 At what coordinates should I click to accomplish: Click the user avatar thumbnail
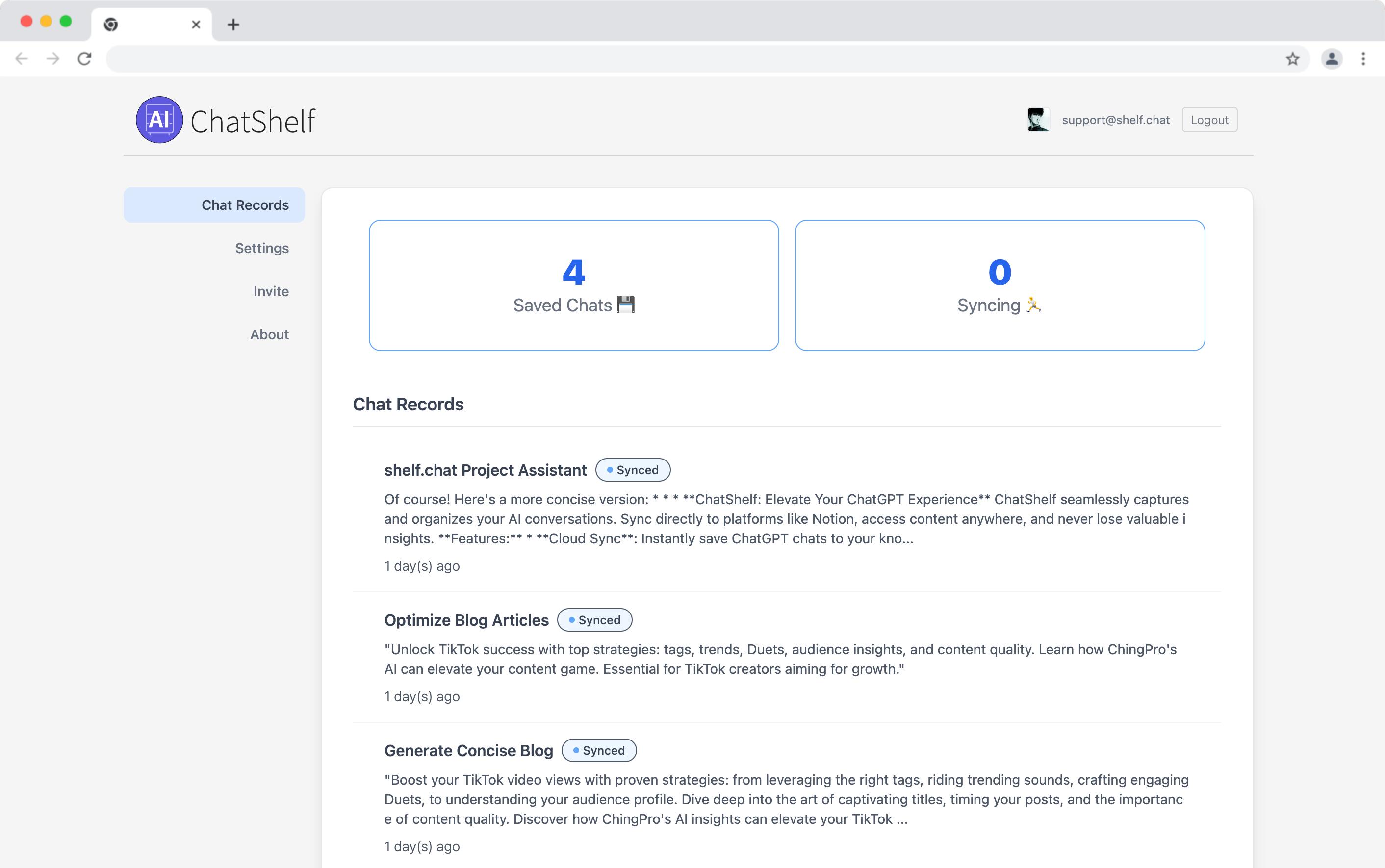[x=1038, y=120]
